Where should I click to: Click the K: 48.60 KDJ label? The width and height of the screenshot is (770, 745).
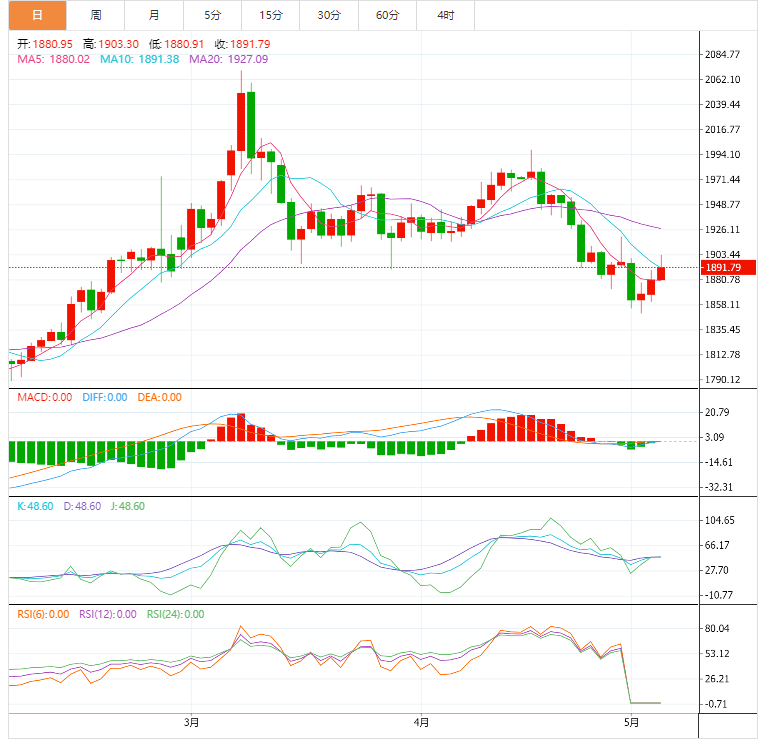coord(35,506)
